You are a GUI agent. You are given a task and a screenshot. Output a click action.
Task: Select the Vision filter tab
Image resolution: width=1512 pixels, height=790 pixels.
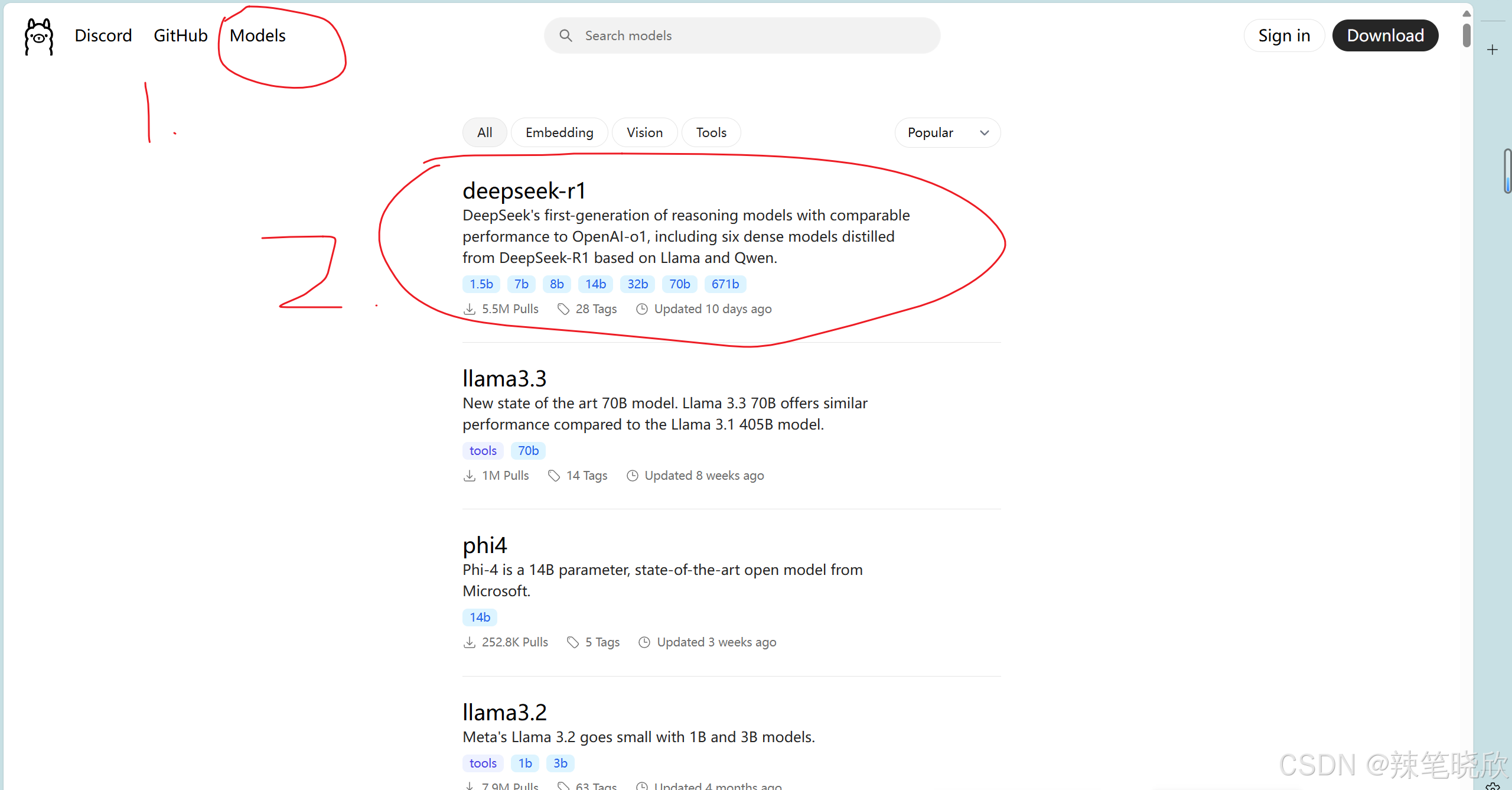(644, 132)
